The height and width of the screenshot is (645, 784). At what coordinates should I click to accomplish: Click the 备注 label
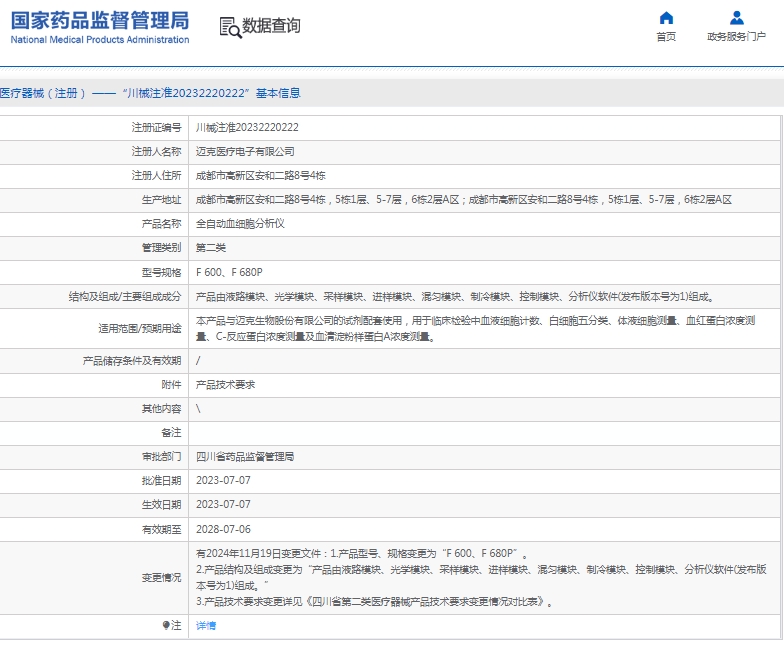click(172, 432)
